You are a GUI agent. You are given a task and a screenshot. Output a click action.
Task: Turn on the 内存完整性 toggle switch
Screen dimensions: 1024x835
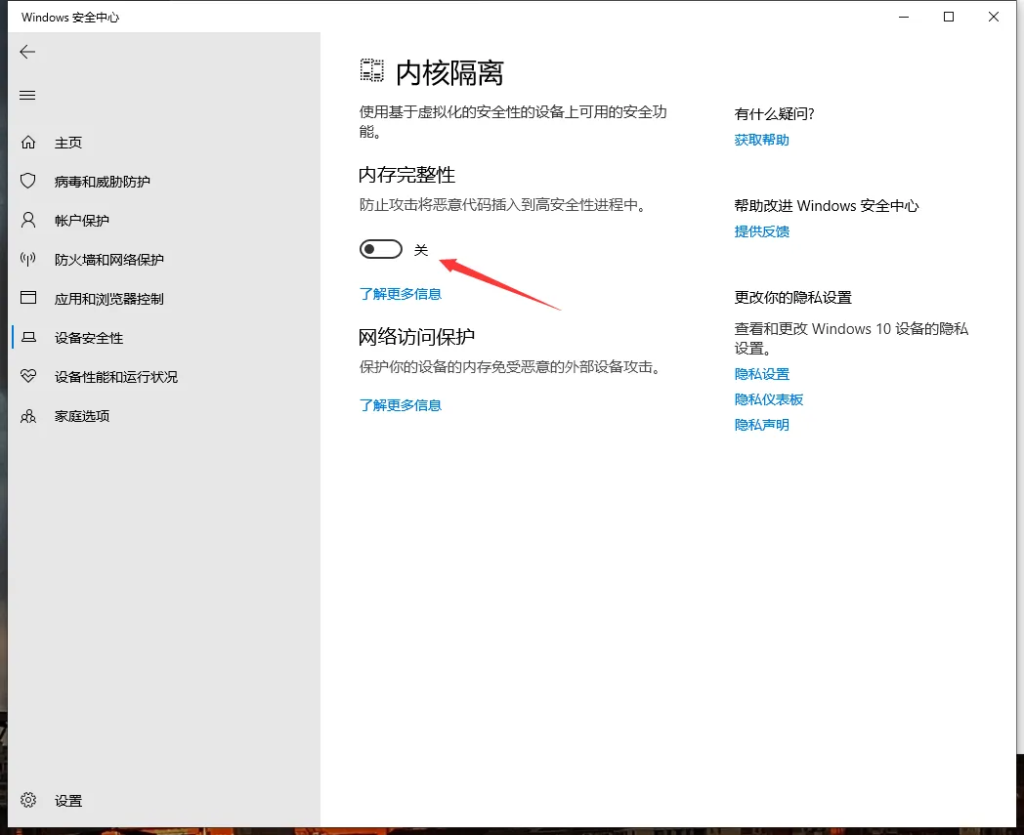coord(381,249)
